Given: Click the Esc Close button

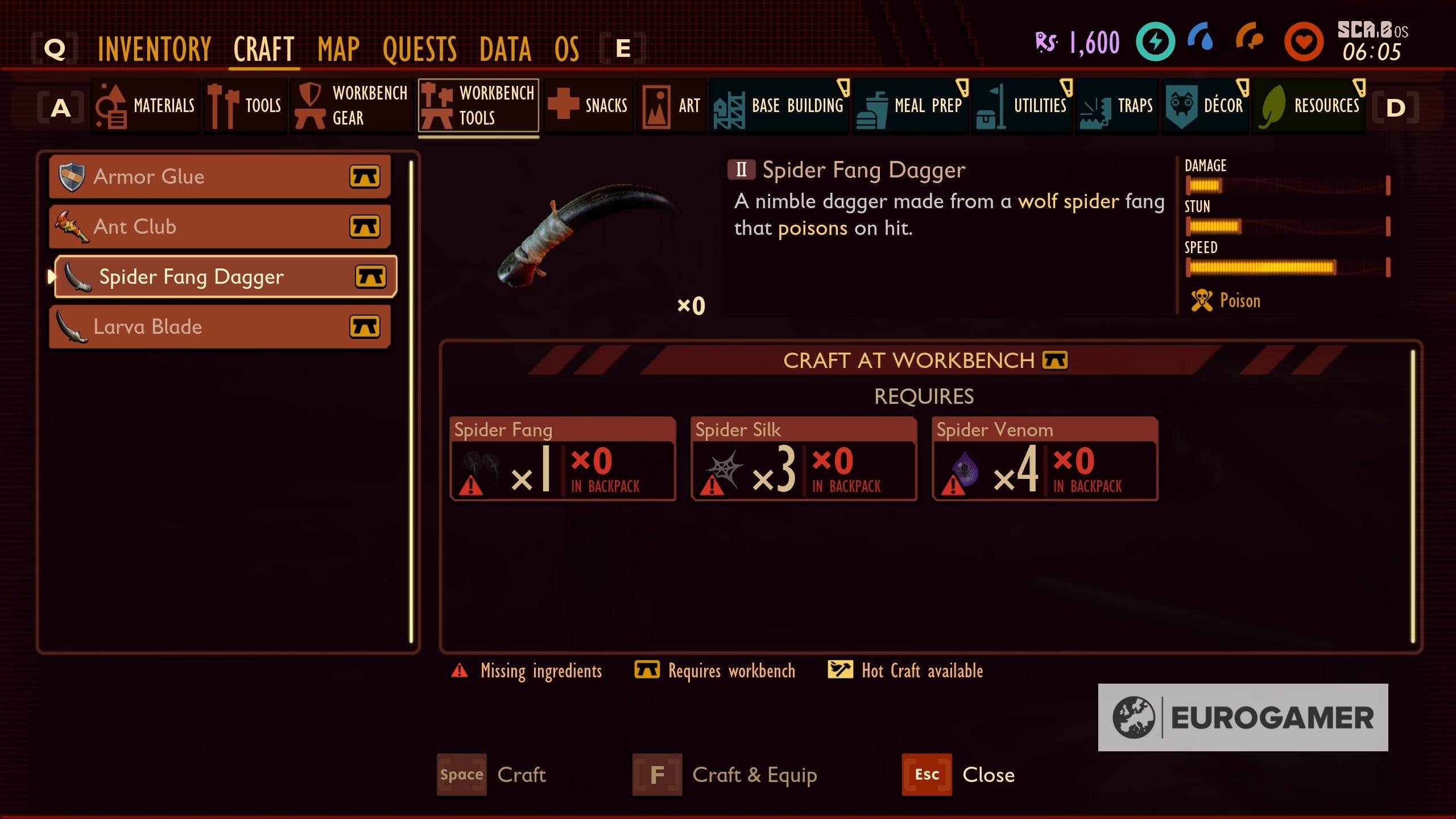Looking at the screenshot, I should point(958,775).
